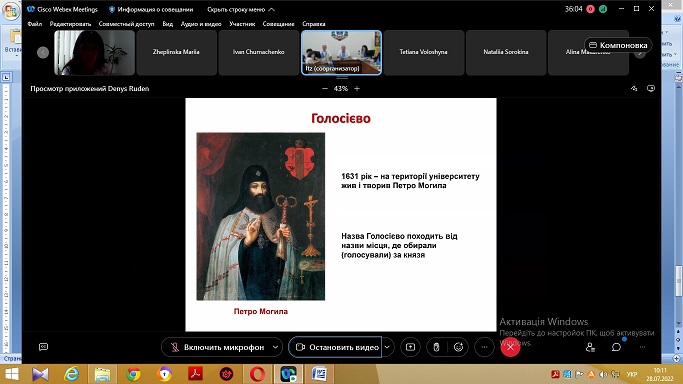
Task: Open the Совещание menu
Action: pos(278,24)
